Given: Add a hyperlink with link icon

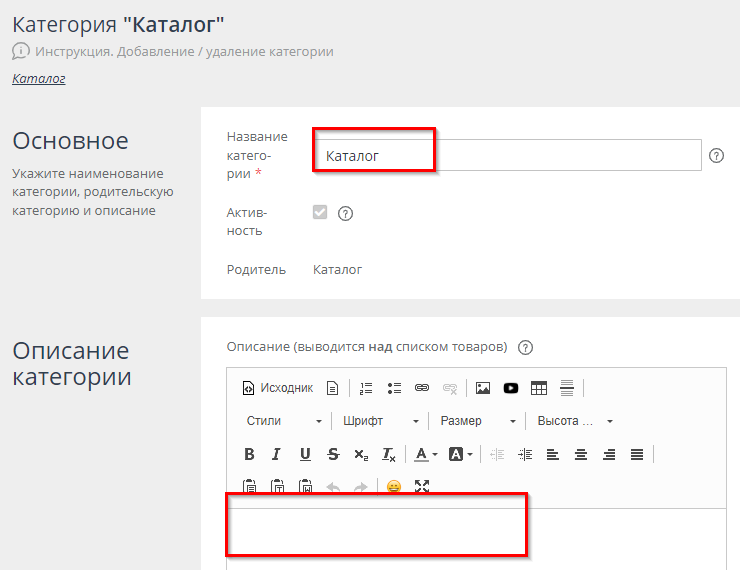Looking at the screenshot, I should point(422,388).
